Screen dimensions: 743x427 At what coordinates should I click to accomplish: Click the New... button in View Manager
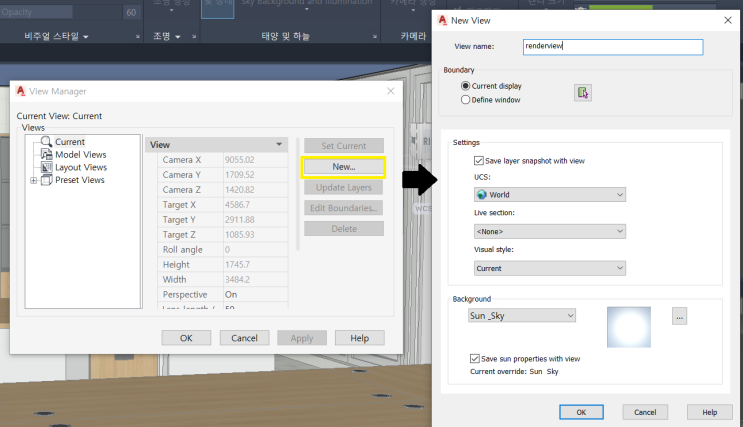pos(344,167)
